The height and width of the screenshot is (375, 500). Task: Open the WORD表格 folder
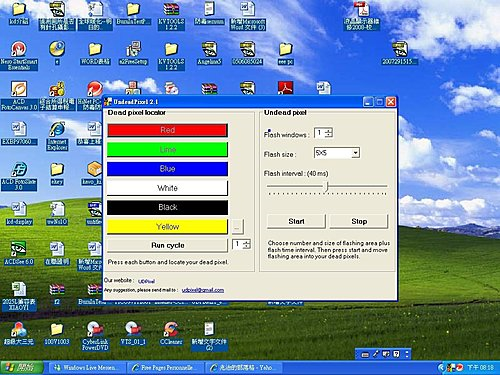coord(95,53)
